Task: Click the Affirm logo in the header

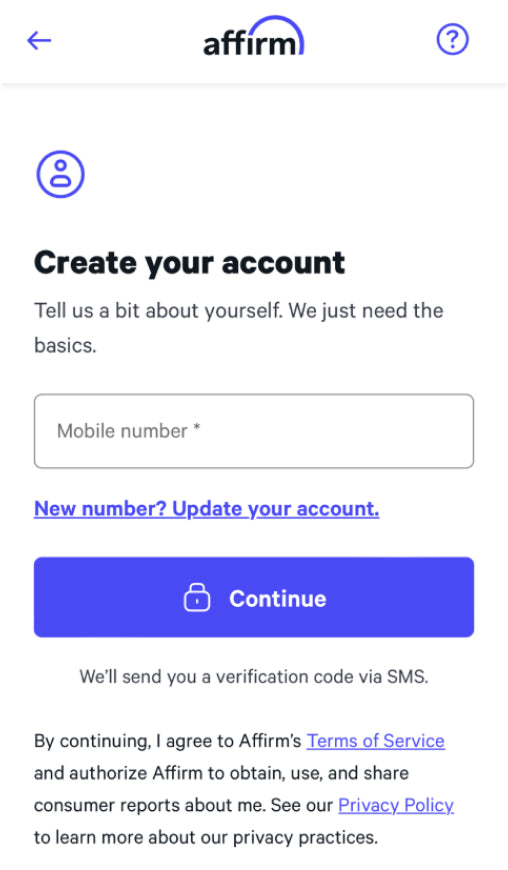Action: [253, 37]
